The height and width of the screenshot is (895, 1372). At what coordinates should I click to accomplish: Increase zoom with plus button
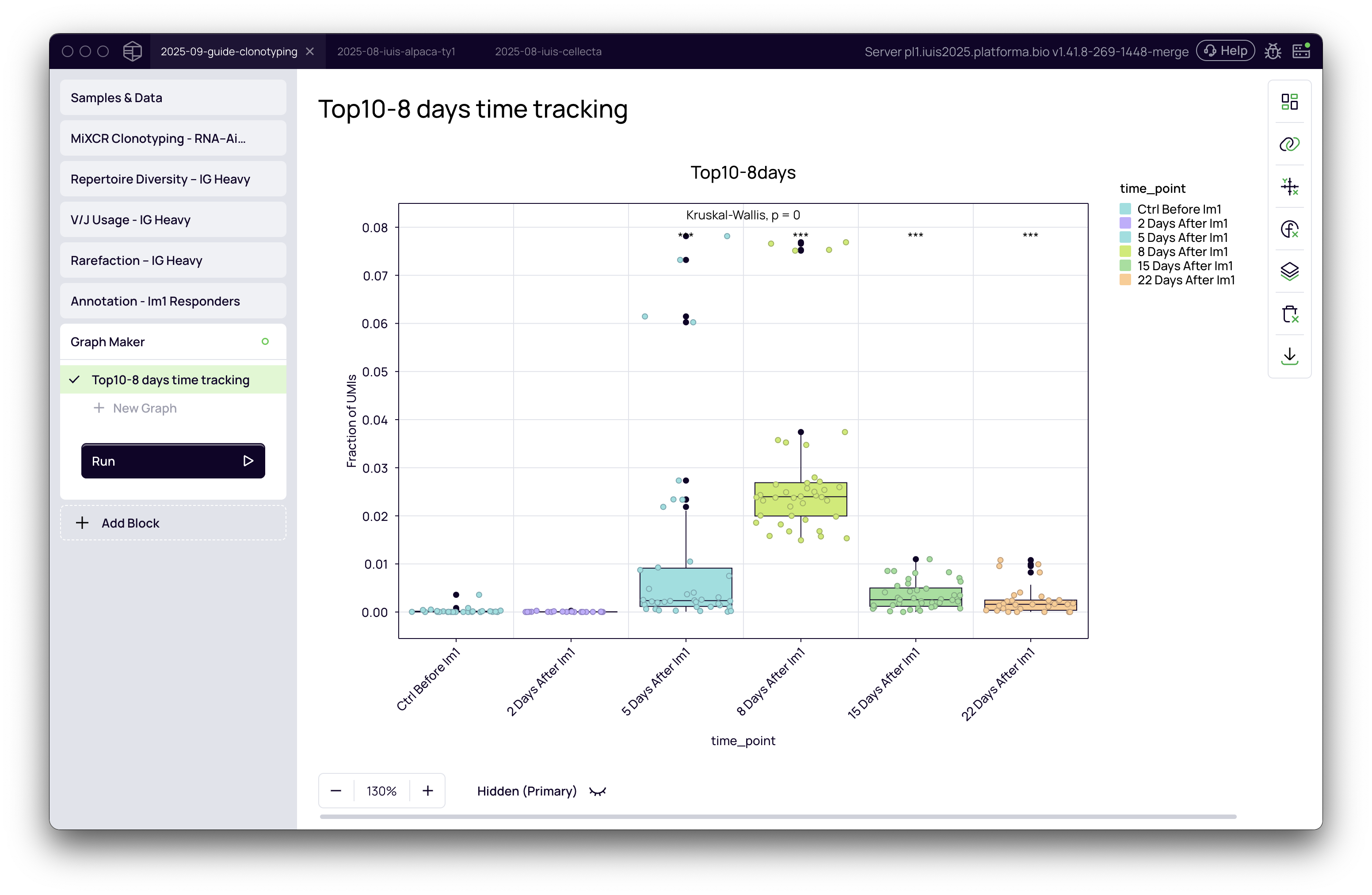[427, 791]
